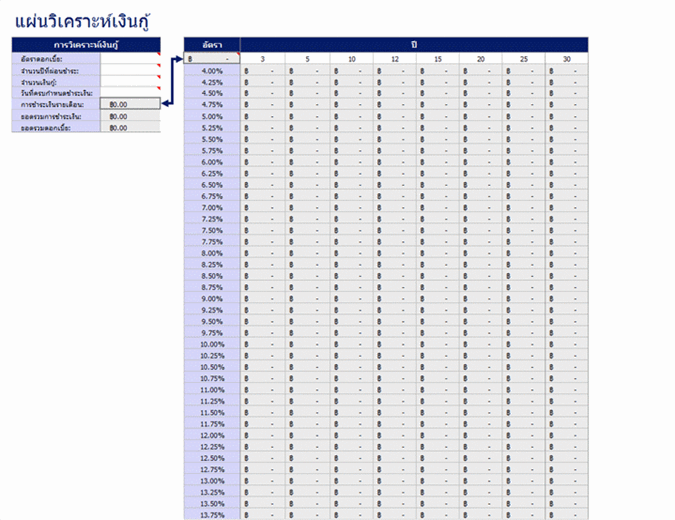This screenshot has width=675, height=520.
Task: Click the ยอดรวมการชำระเงิน value cell
Action: pos(129,116)
